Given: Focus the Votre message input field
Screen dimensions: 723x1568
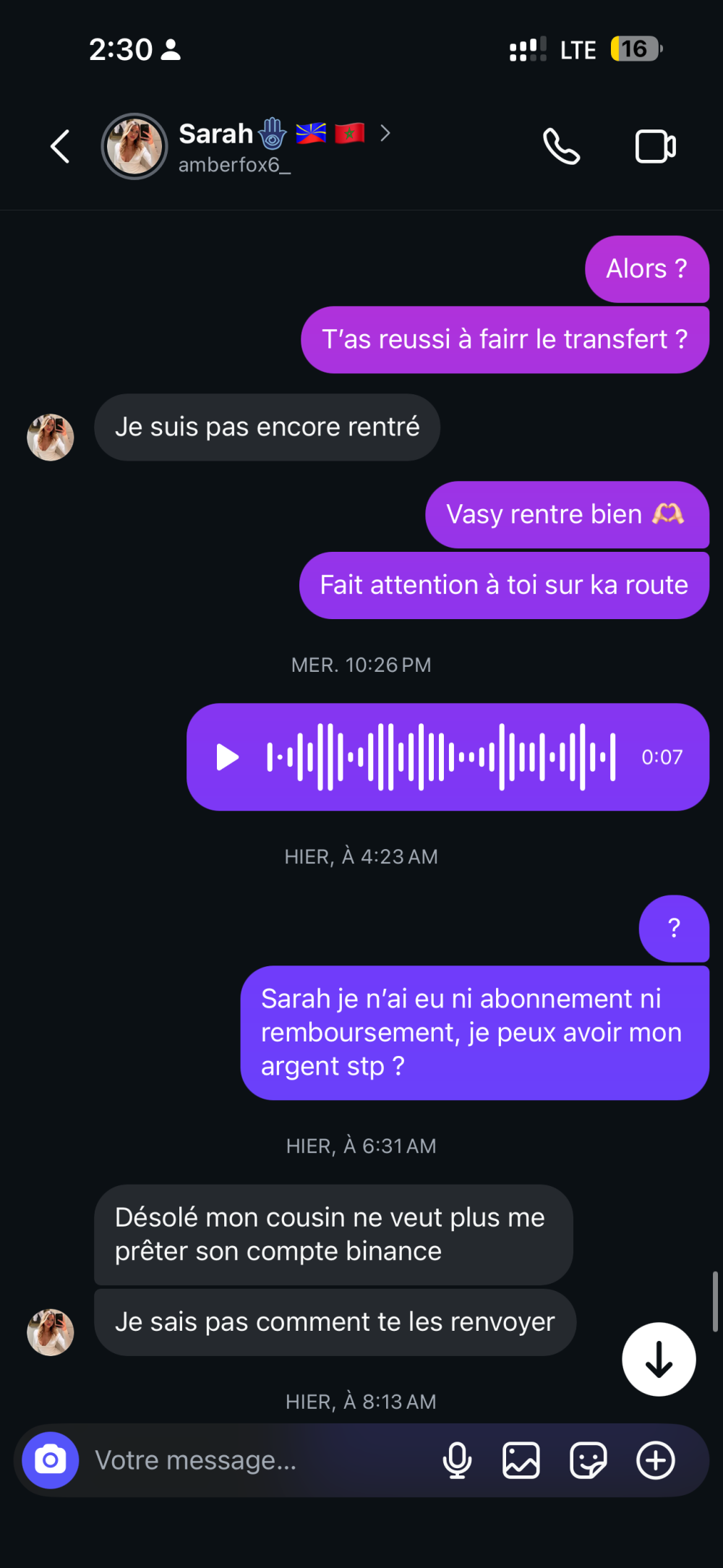Looking at the screenshot, I should tap(260, 1460).
